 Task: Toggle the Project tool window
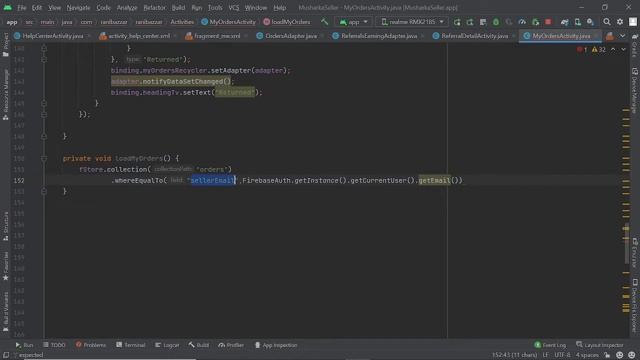(x=6, y=45)
